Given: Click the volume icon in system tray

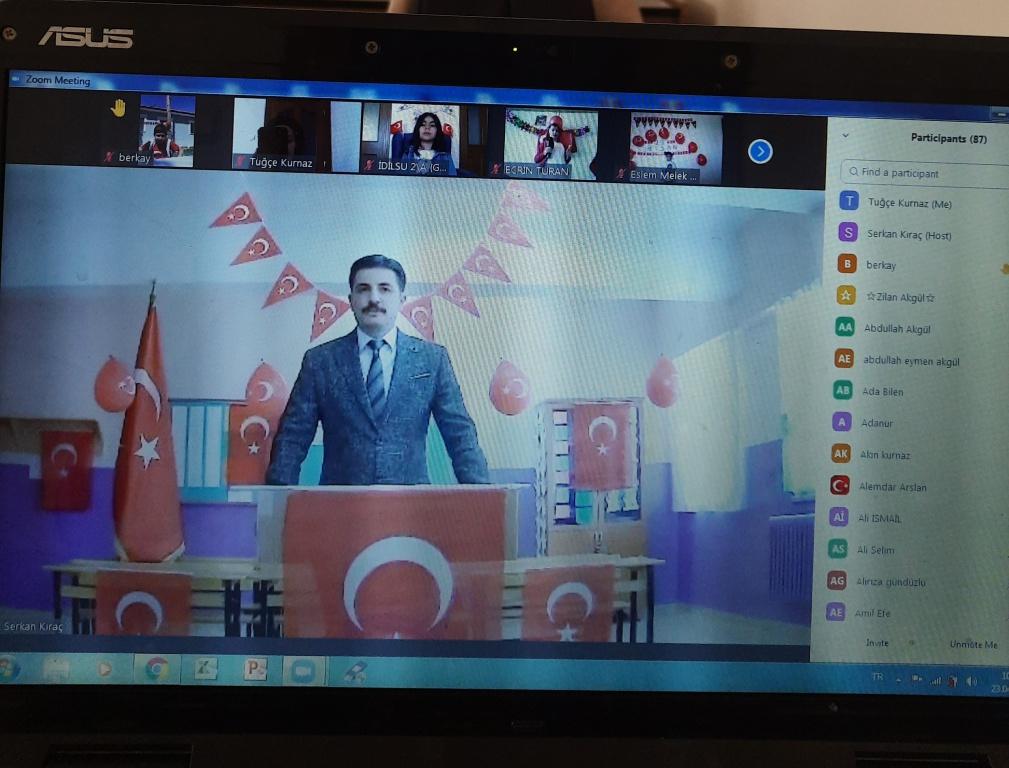Looking at the screenshot, I should click(970, 680).
